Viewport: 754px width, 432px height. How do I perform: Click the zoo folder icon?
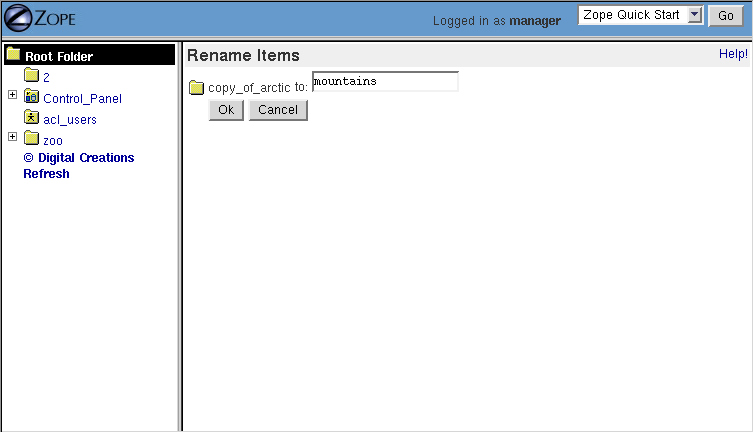(x=31, y=139)
